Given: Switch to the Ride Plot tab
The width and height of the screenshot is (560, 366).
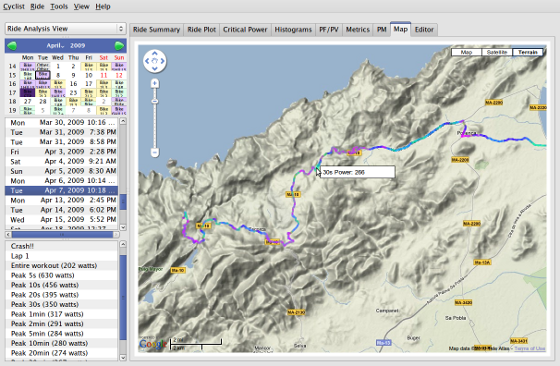Looking at the screenshot, I should [x=201, y=30].
